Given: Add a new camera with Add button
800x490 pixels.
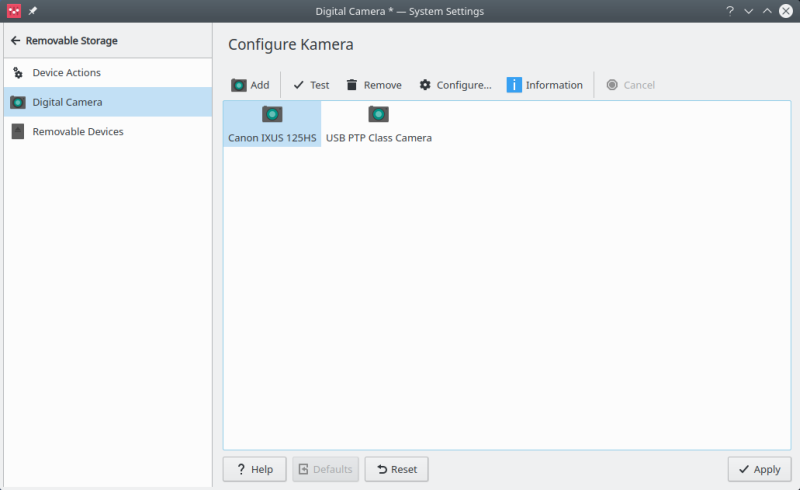Looking at the screenshot, I should coord(250,85).
